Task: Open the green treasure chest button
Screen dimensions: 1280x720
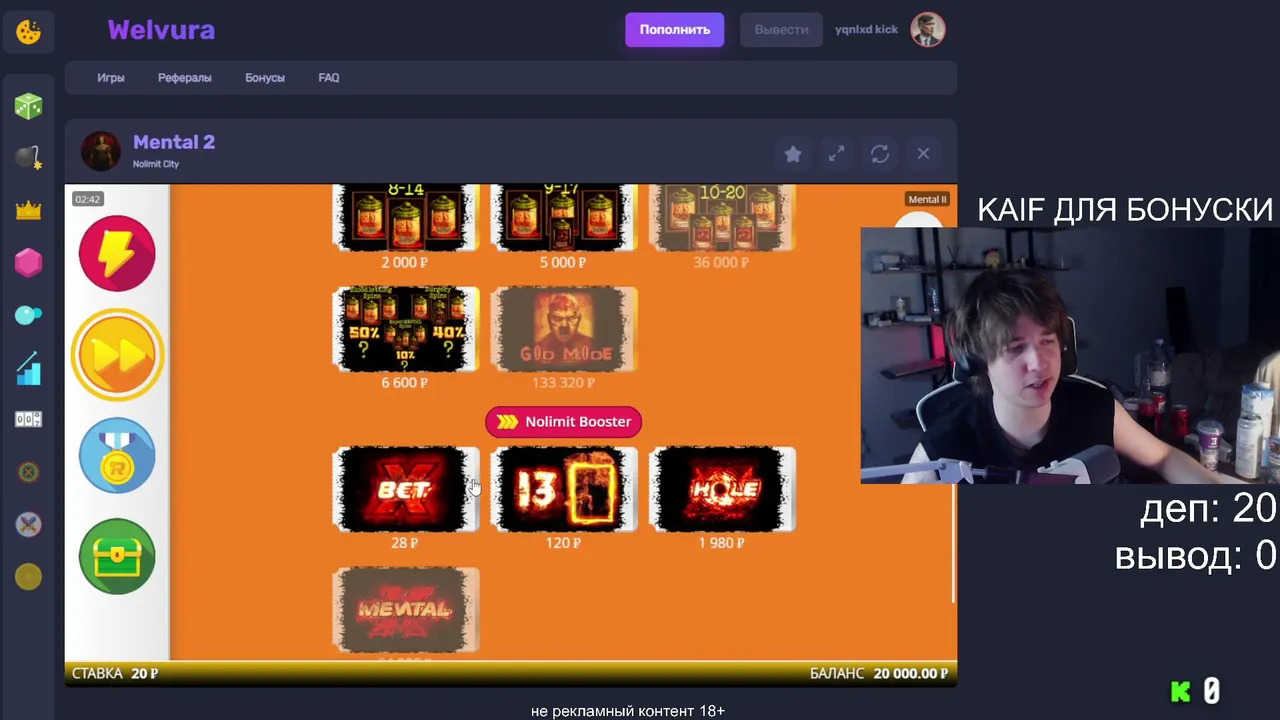Action: tap(117, 556)
